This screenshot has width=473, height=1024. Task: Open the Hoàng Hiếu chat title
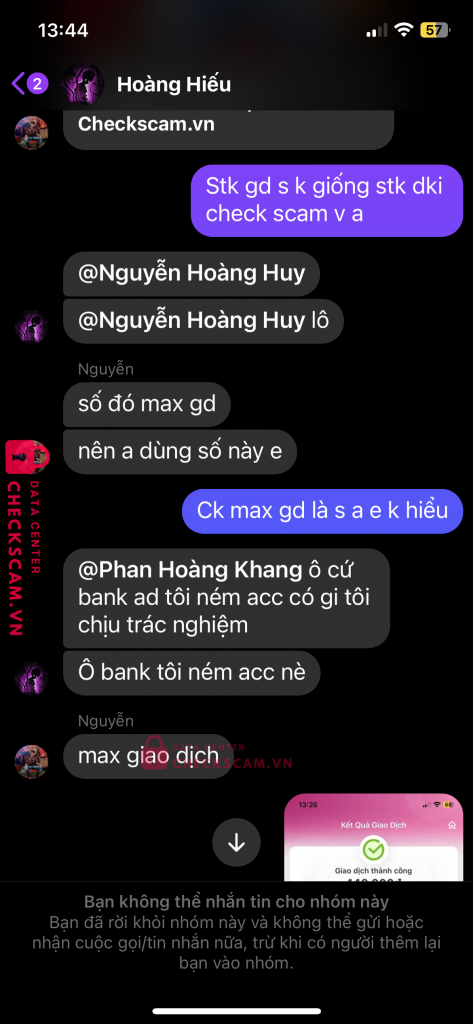click(174, 84)
